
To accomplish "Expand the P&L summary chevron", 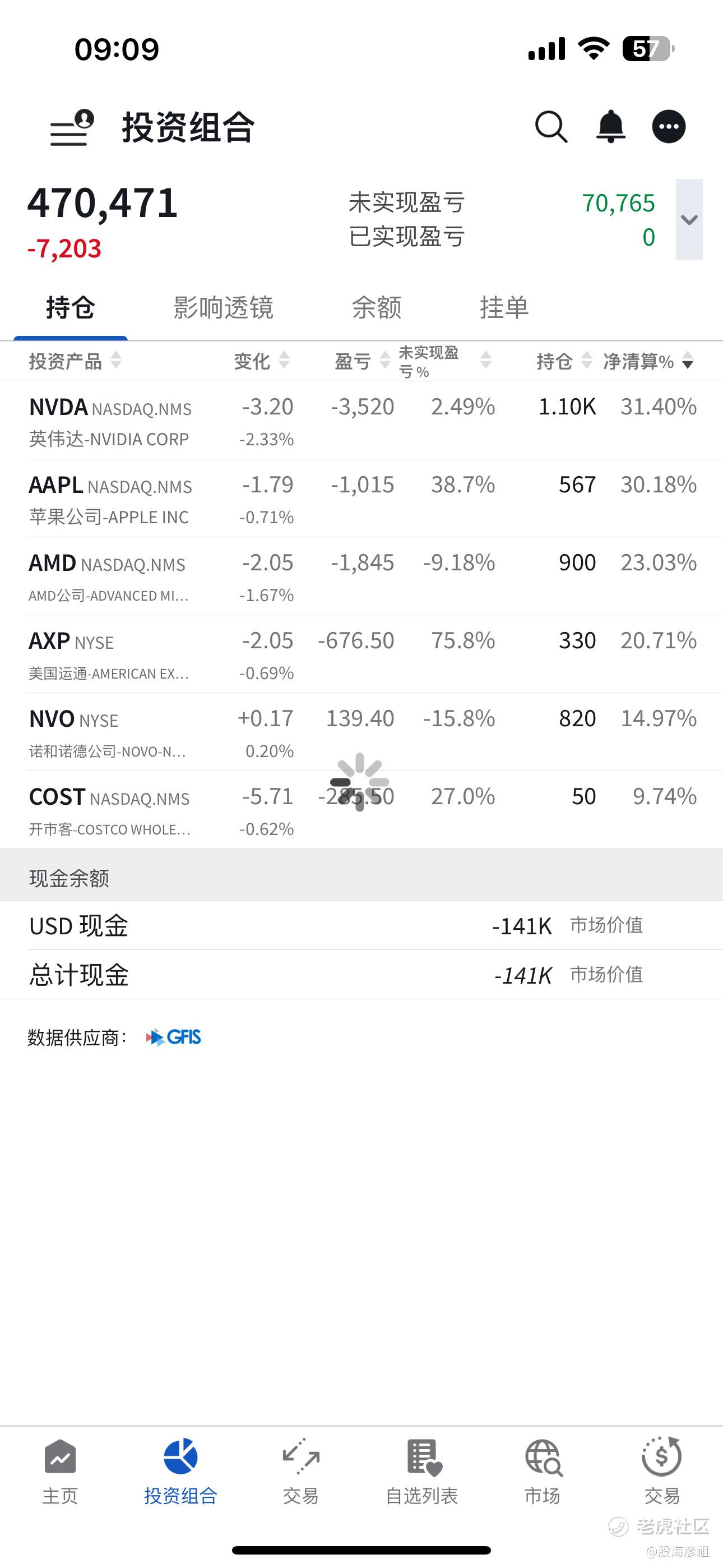I will coord(689,220).
